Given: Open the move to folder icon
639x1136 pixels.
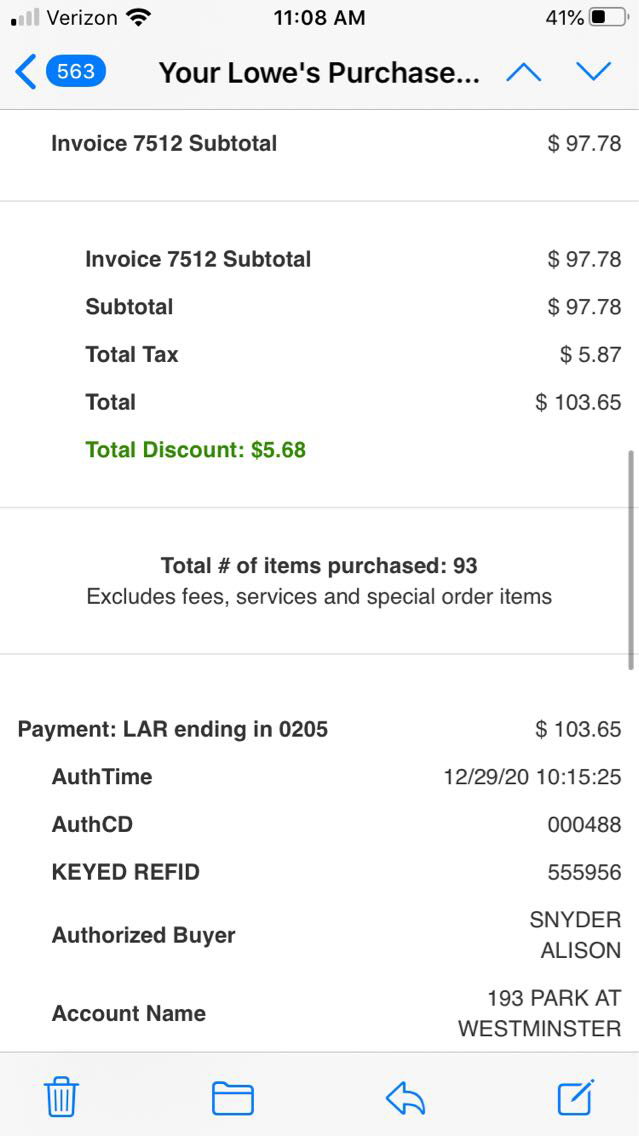Looking at the screenshot, I should 232,1098.
